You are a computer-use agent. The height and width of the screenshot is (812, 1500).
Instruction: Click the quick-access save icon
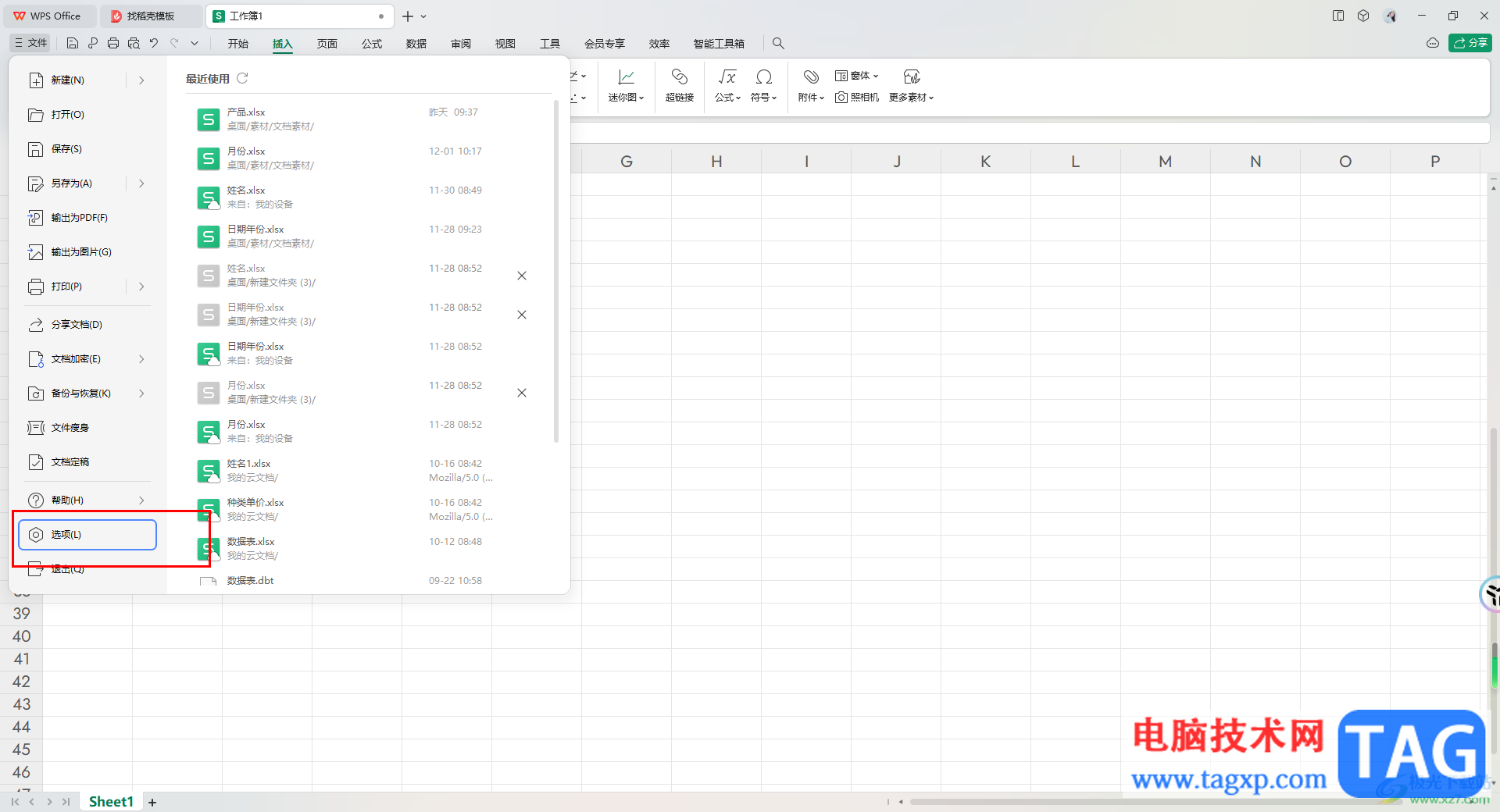point(73,44)
